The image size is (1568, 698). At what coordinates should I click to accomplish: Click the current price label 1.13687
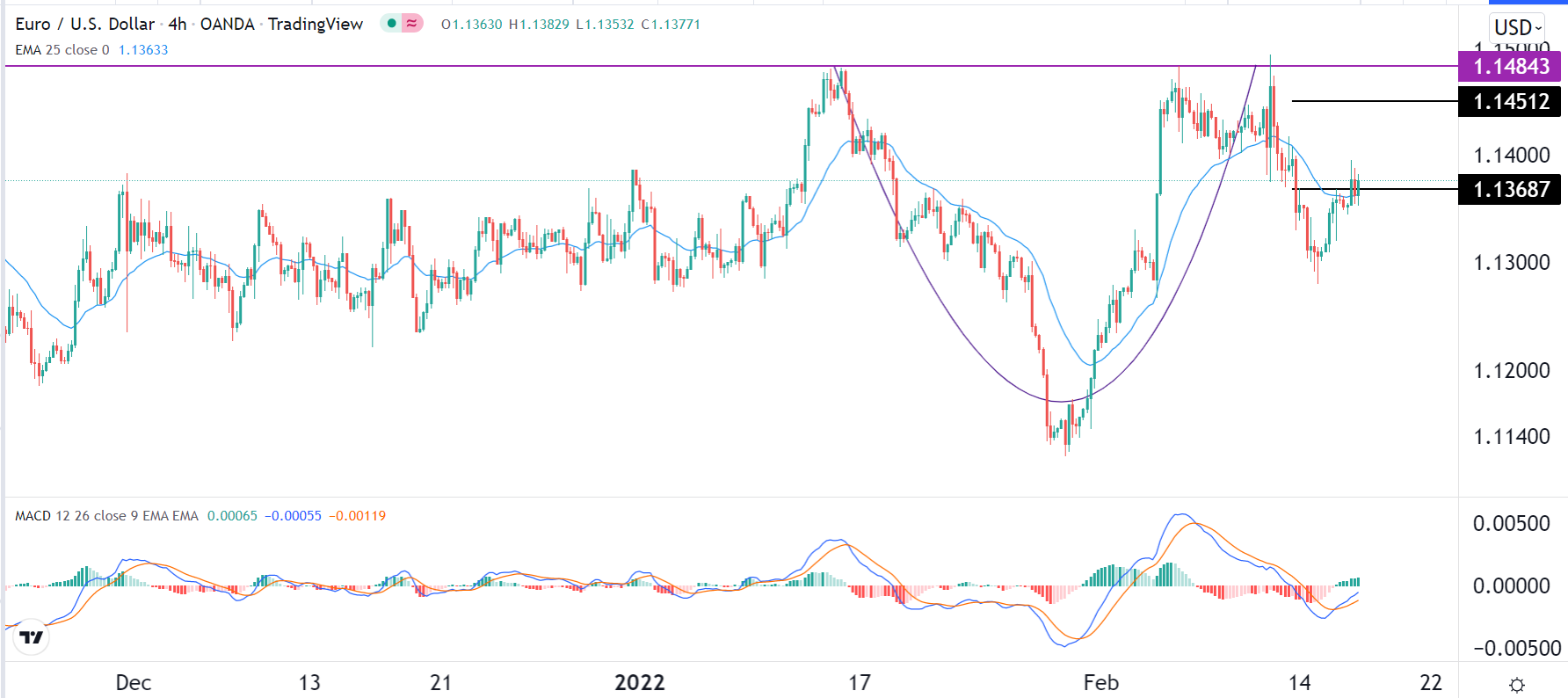click(x=1509, y=189)
